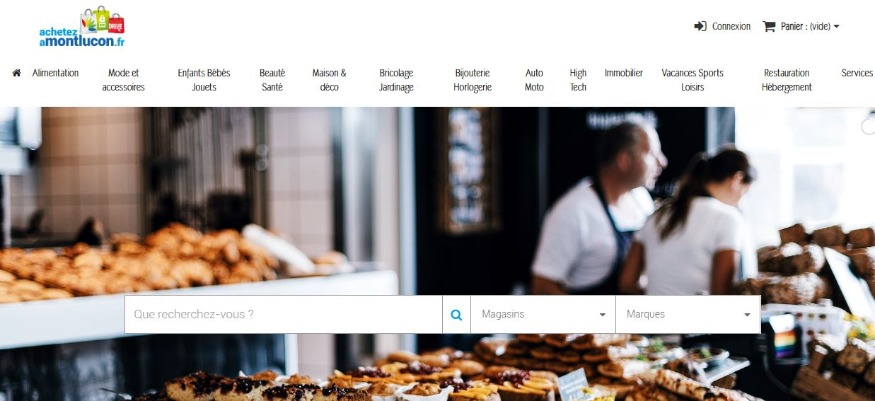
Task: Open the Beauté Santé menu
Action: [x=272, y=80]
